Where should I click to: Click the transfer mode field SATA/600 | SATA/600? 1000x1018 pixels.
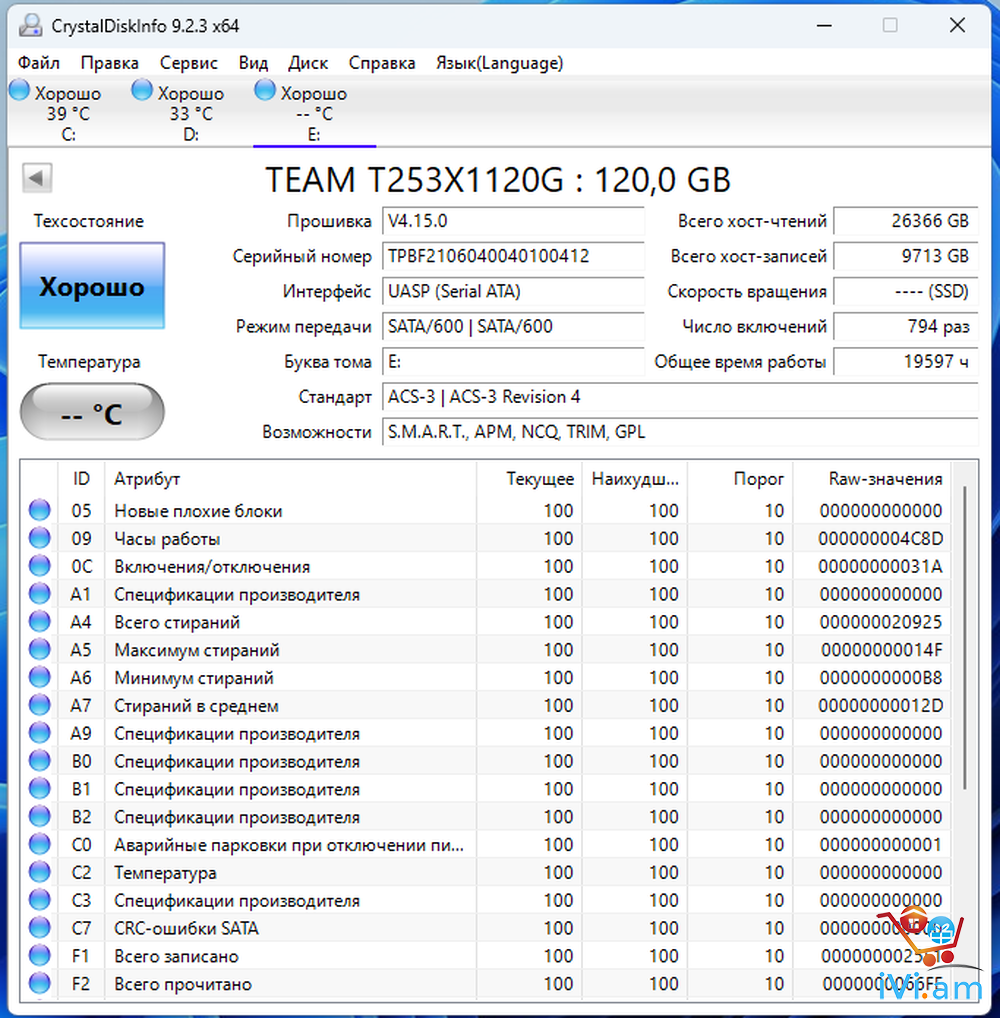[513, 327]
